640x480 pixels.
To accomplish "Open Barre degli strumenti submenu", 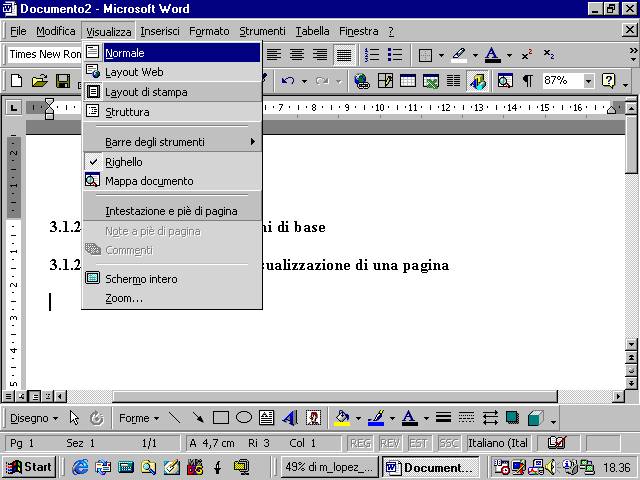I will (x=171, y=142).
